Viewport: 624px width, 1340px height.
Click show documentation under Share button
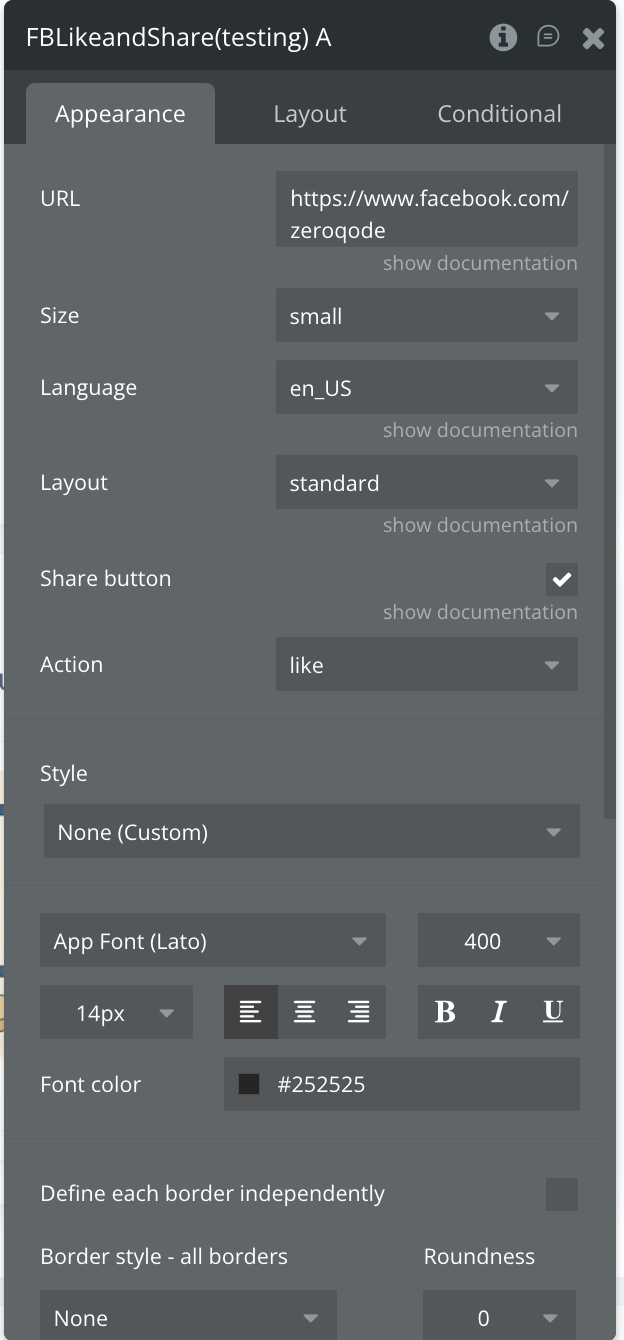click(x=480, y=612)
